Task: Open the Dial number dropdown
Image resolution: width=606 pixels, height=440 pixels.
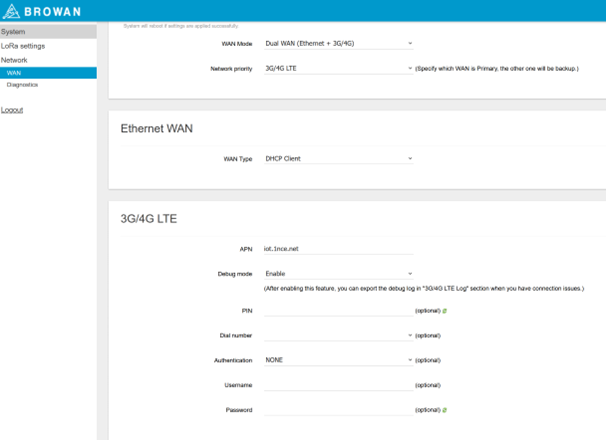Action: tap(339, 336)
